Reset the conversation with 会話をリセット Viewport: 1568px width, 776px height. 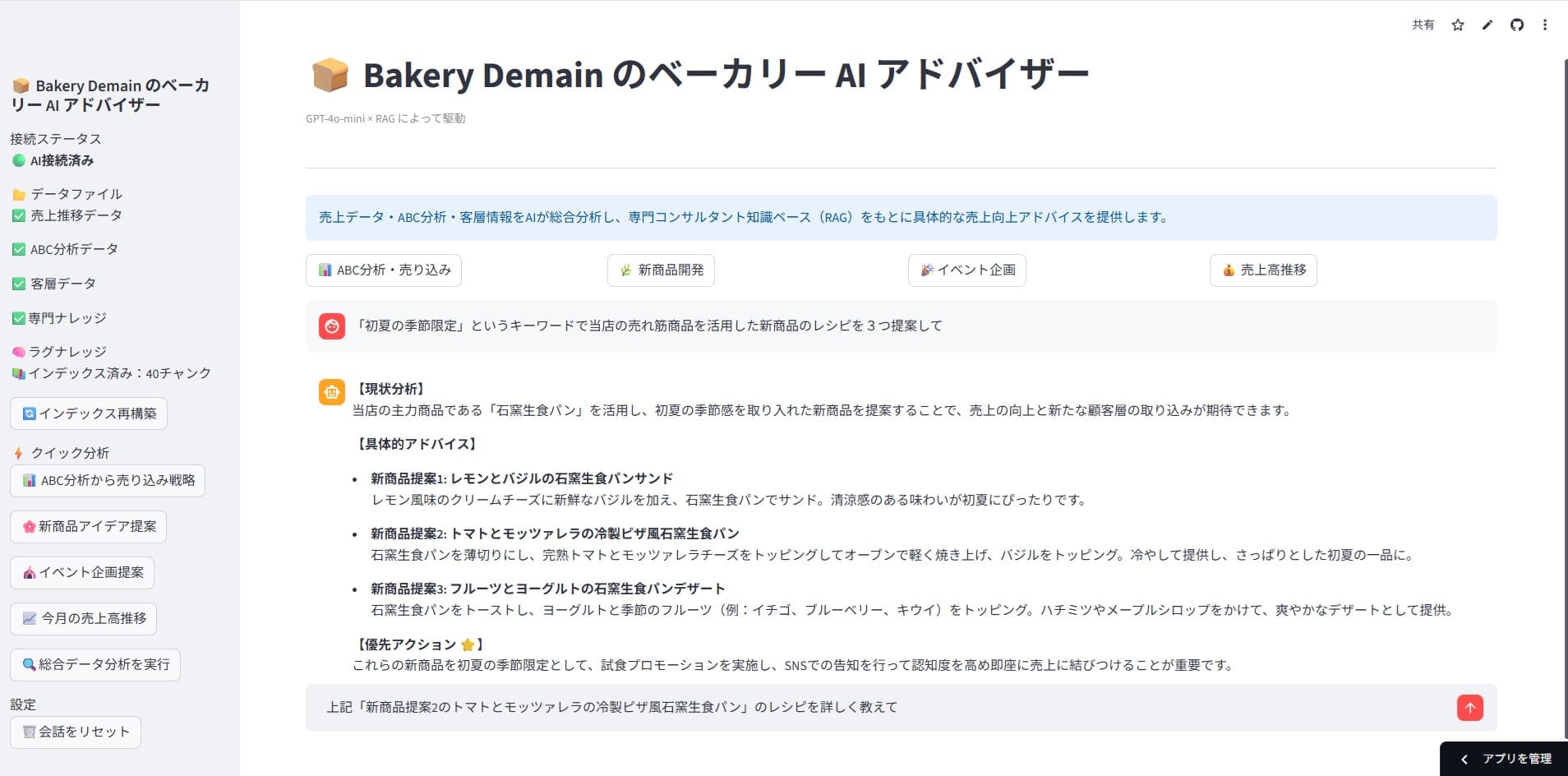[x=76, y=732]
